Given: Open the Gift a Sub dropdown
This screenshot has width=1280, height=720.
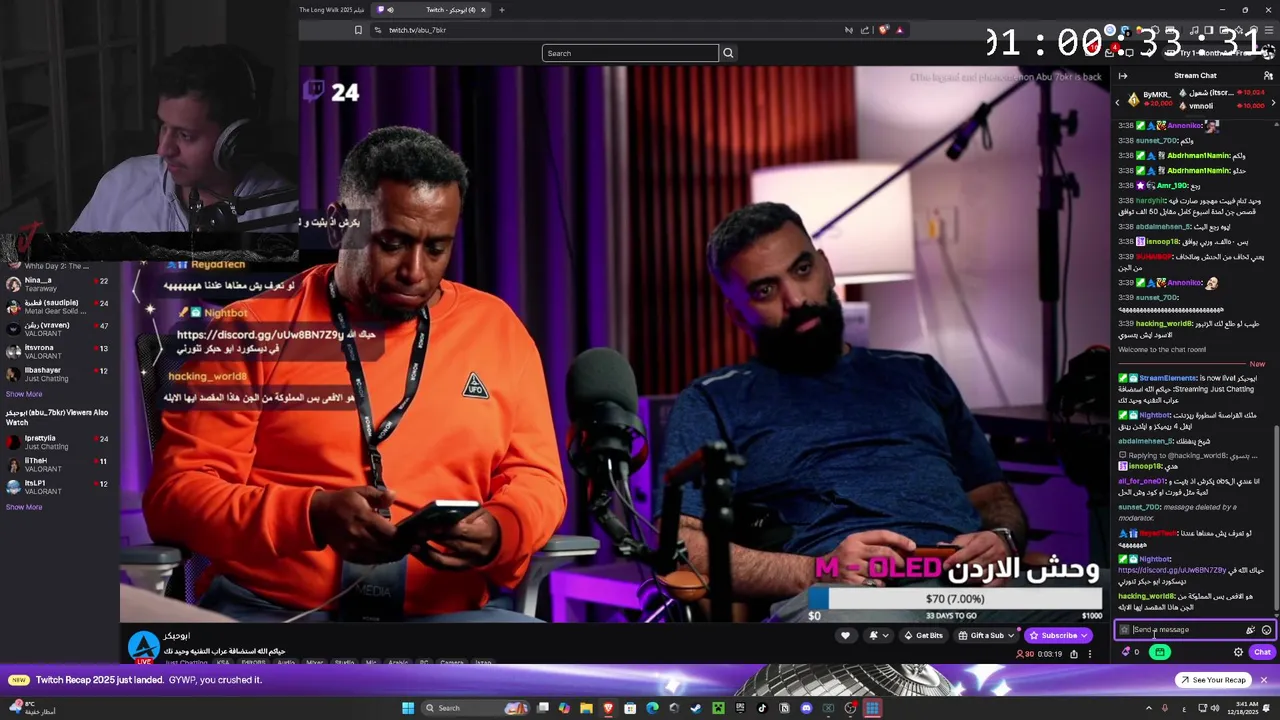Looking at the screenshot, I should [x=986, y=635].
